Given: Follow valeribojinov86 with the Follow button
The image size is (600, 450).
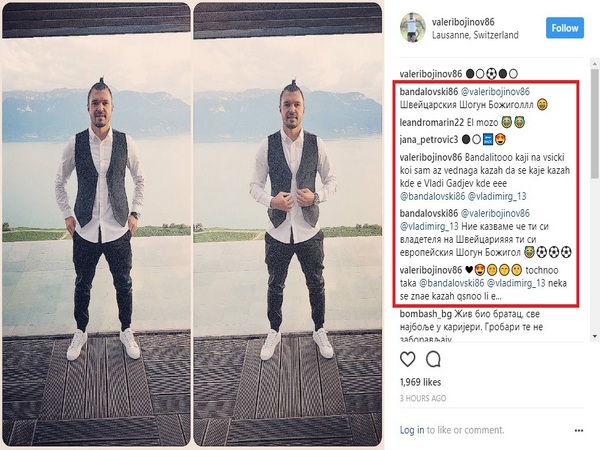Looking at the screenshot, I should click(565, 28).
